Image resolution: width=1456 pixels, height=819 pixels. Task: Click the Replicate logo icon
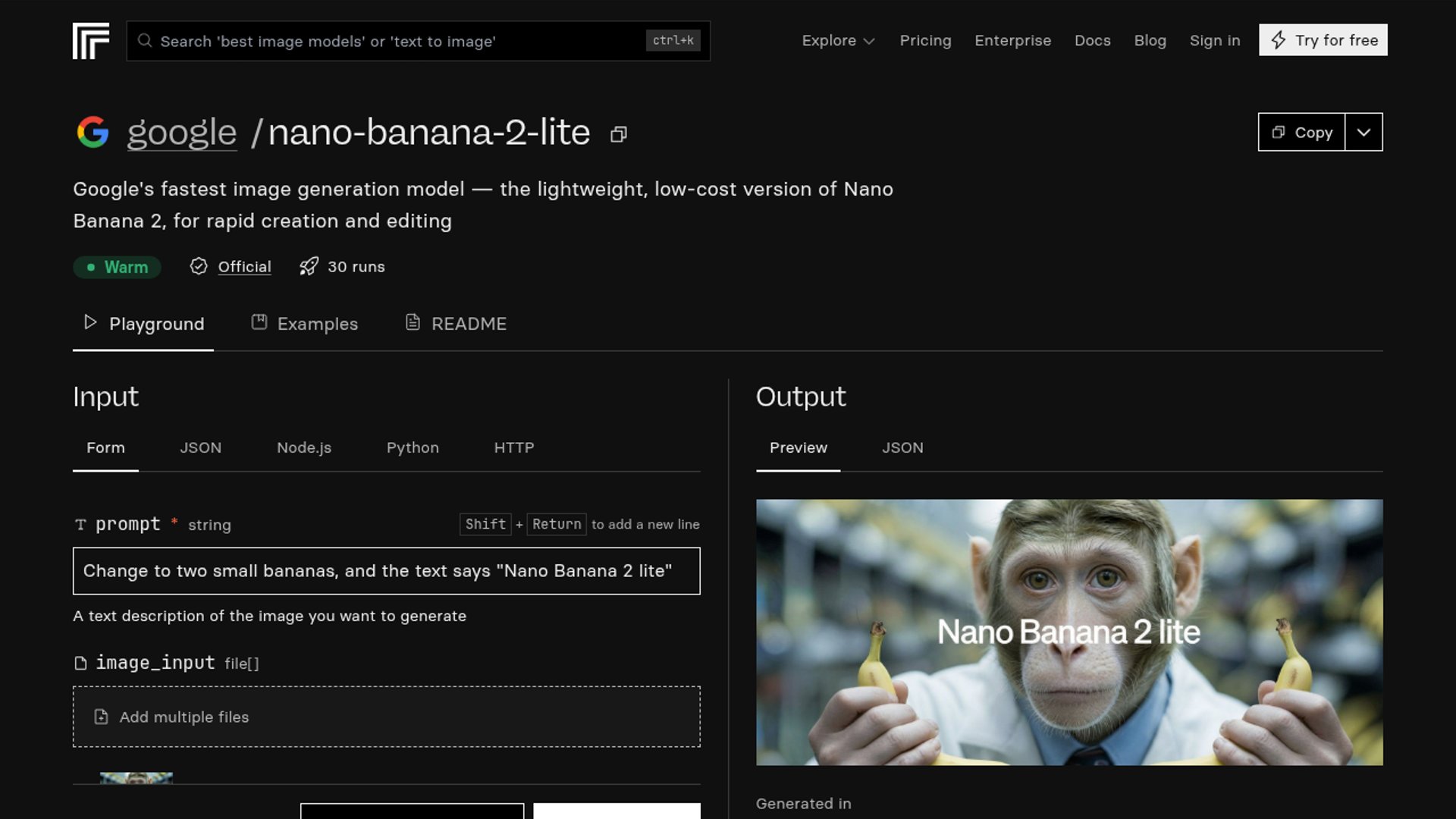tap(91, 41)
